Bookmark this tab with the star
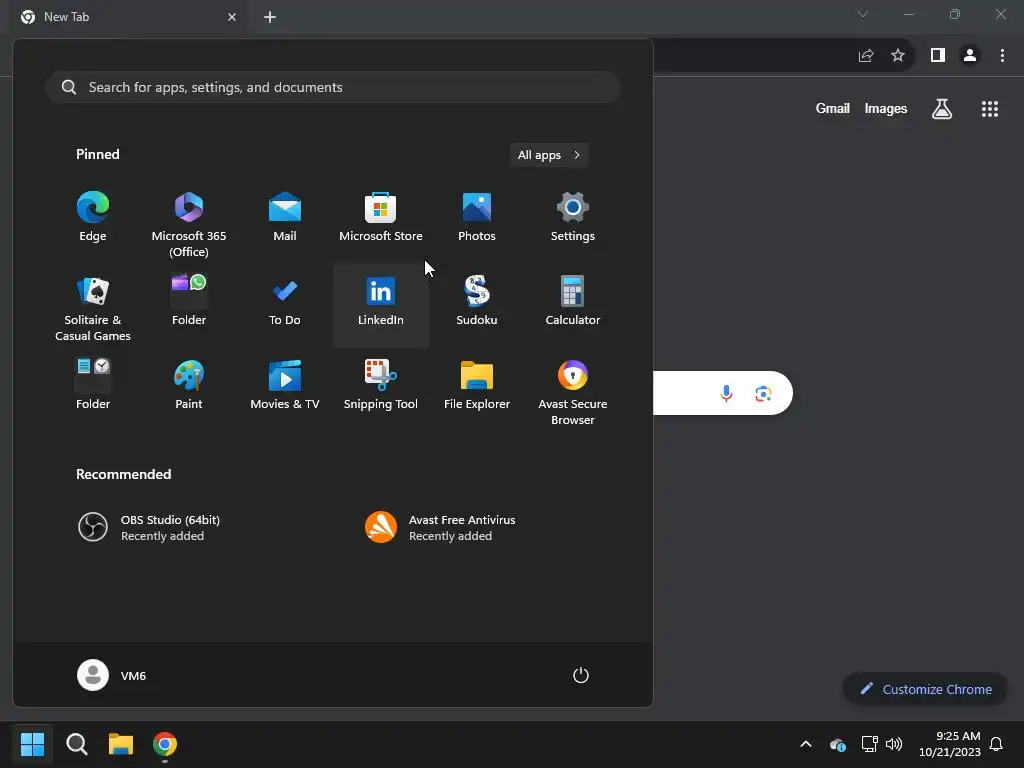The width and height of the screenshot is (1024, 768). tap(898, 56)
